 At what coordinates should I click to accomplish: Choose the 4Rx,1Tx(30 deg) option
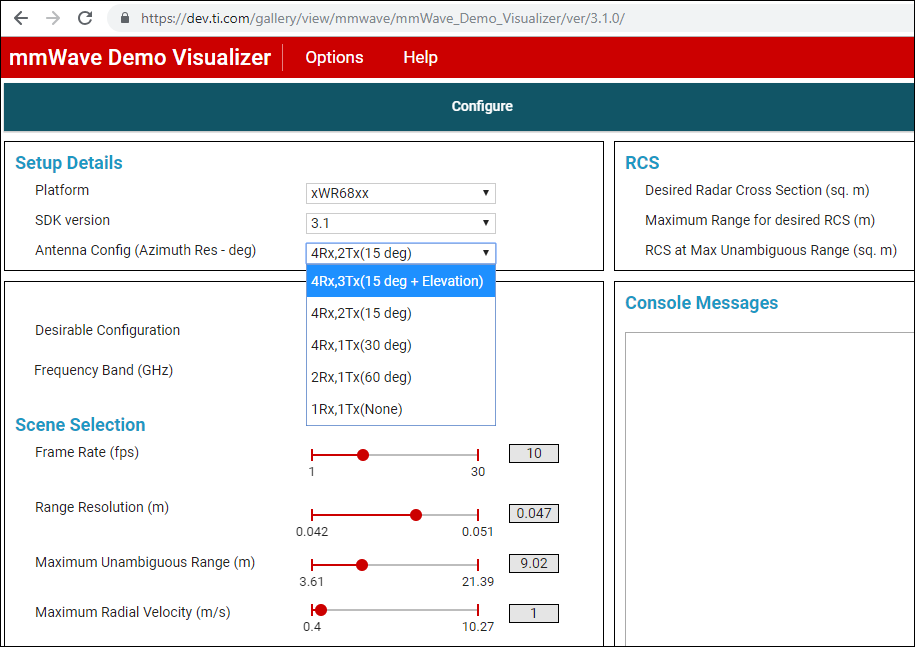(x=400, y=345)
